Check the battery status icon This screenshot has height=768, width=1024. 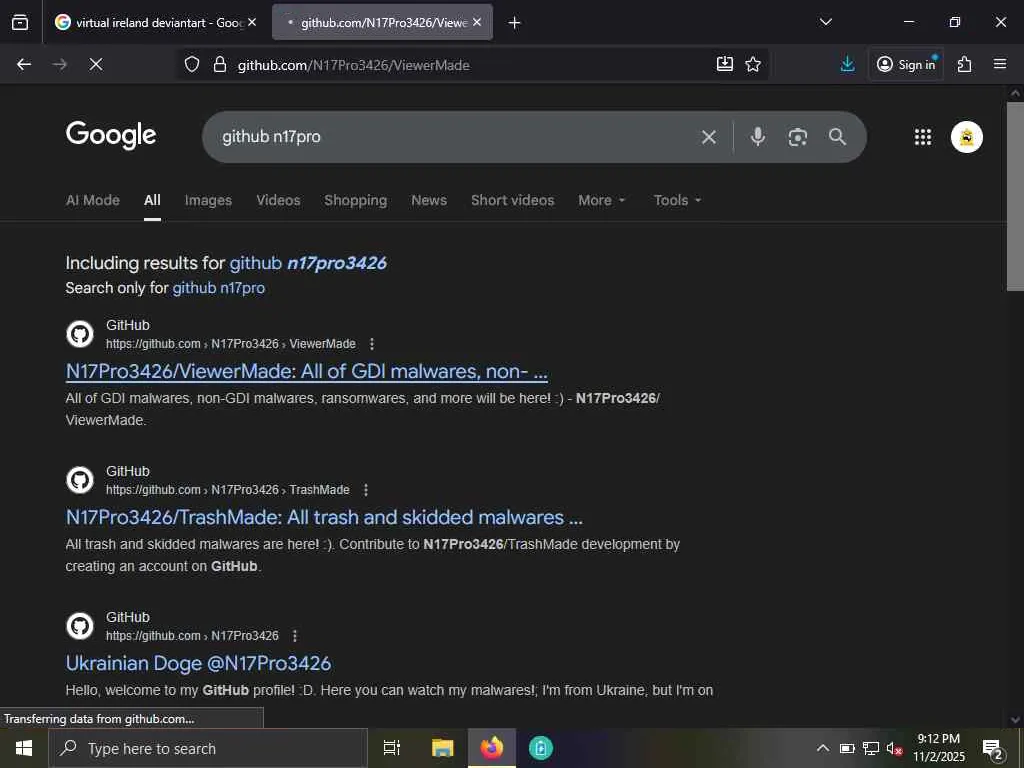[847, 748]
